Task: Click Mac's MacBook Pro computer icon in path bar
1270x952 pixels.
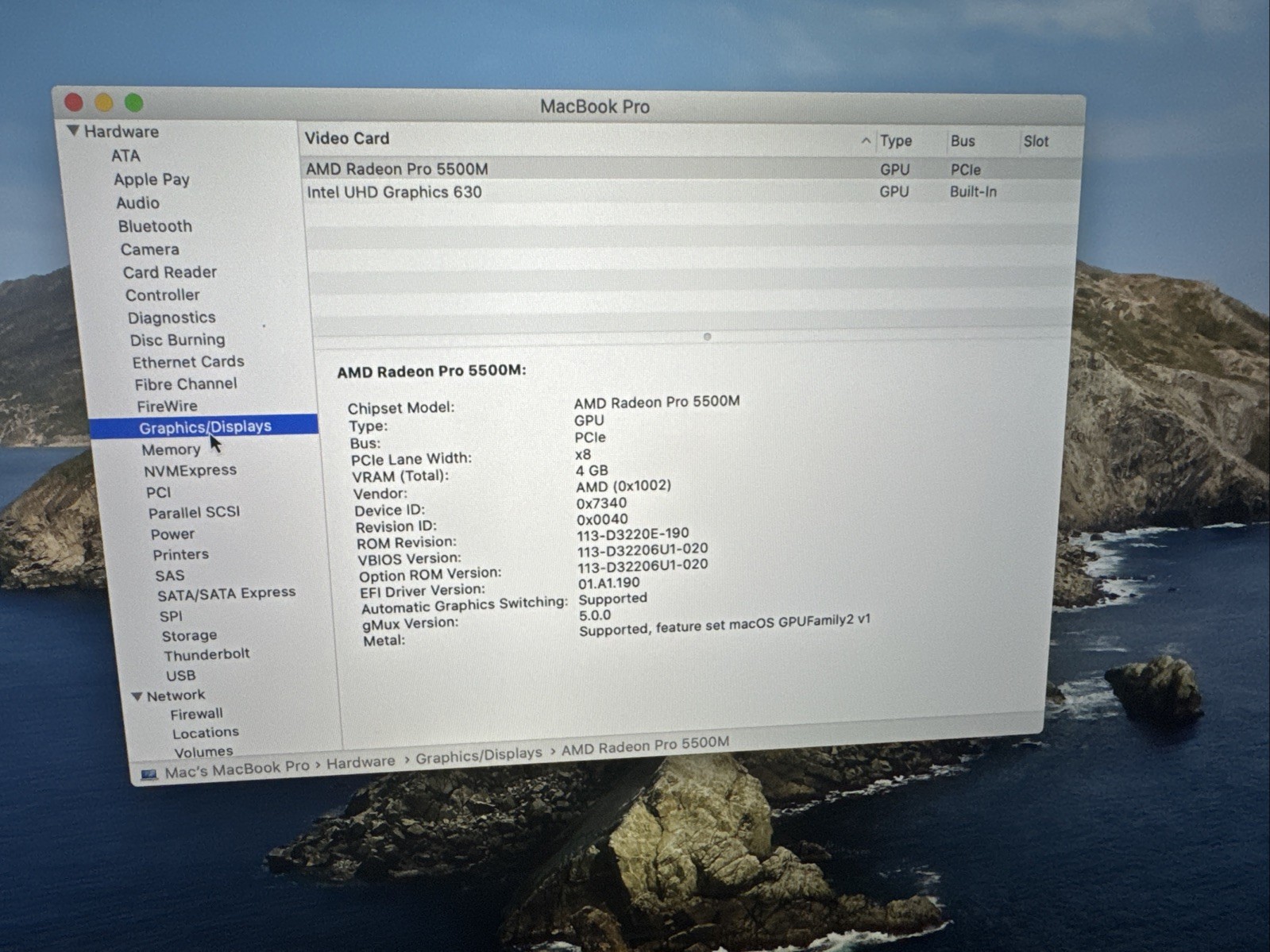Action: (149, 774)
